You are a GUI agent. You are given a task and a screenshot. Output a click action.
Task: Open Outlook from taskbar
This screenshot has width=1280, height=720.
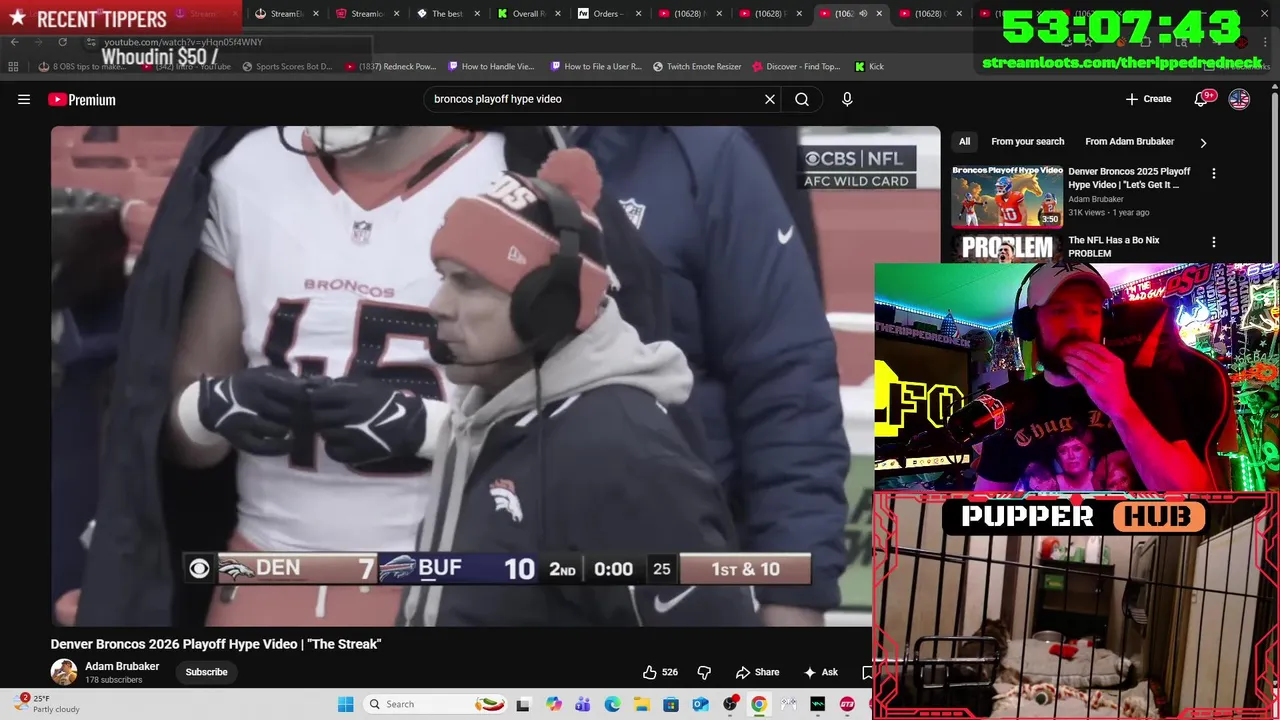tap(700, 705)
